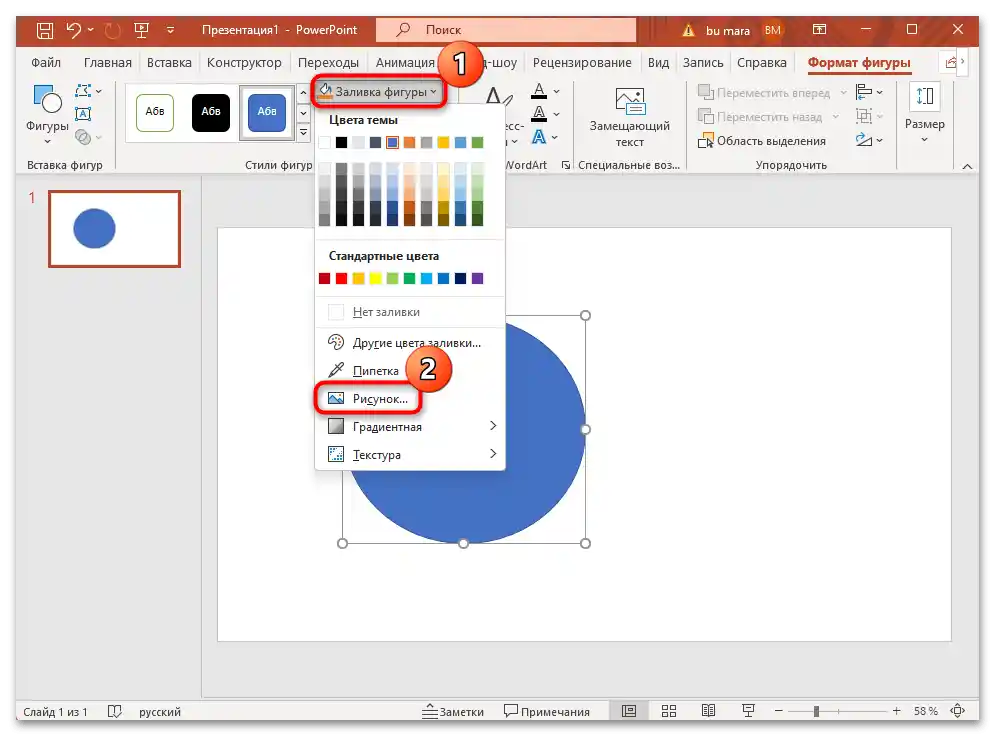995x736 pixels.
Task: Open the Заливка фигуры dropdown
Action: [379, 90]
